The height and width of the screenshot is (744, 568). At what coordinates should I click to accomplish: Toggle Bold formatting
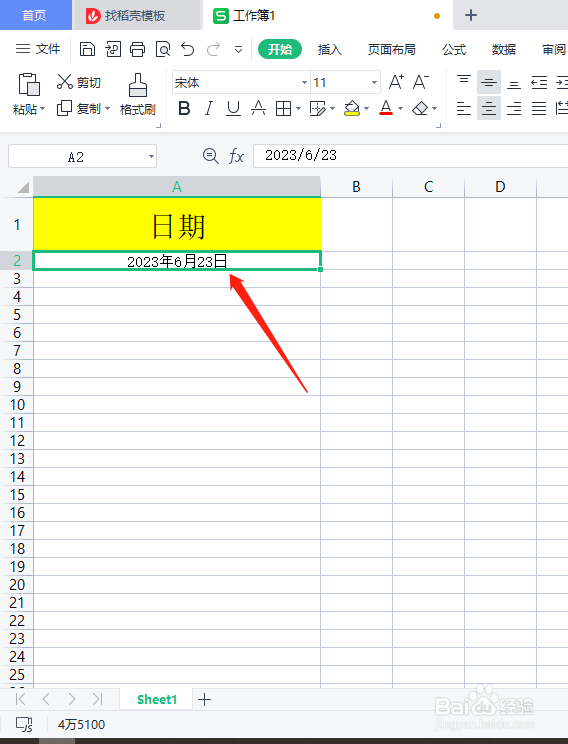[184, 109]
